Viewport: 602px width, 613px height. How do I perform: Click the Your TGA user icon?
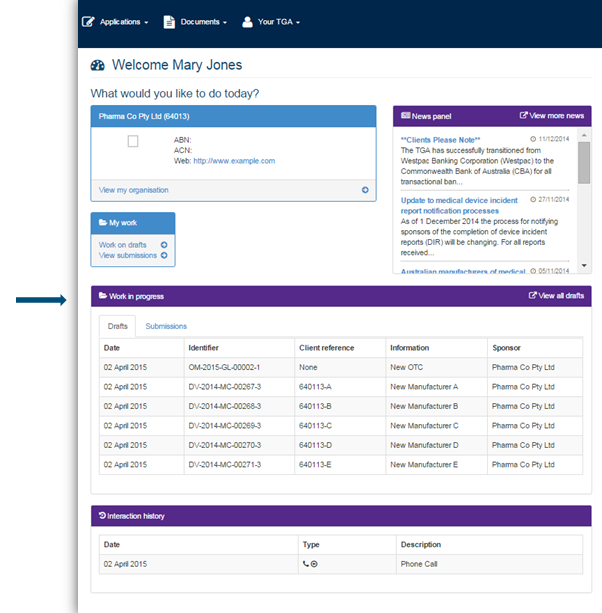click(247, 21)
